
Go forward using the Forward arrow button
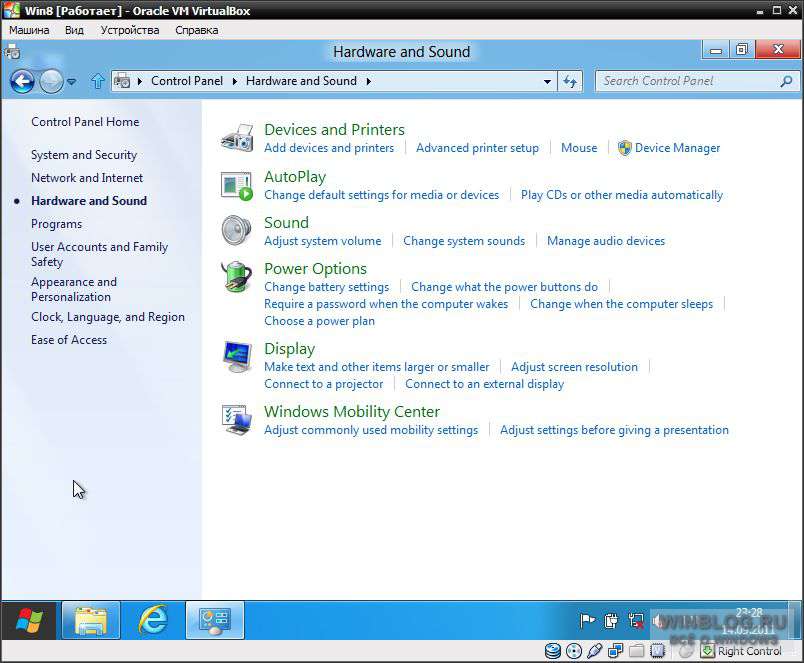51,81
